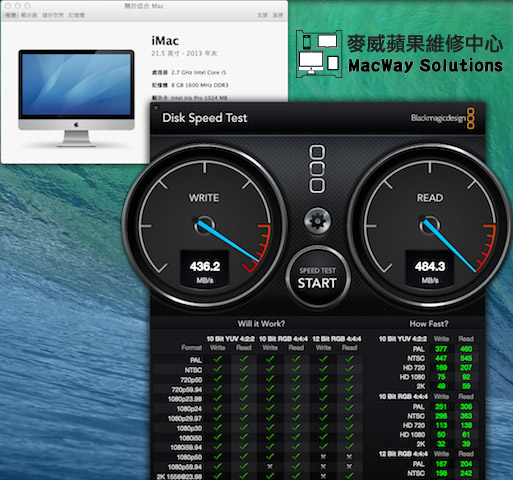Click the 377 write value in How Fast

[x=441, y=349]
